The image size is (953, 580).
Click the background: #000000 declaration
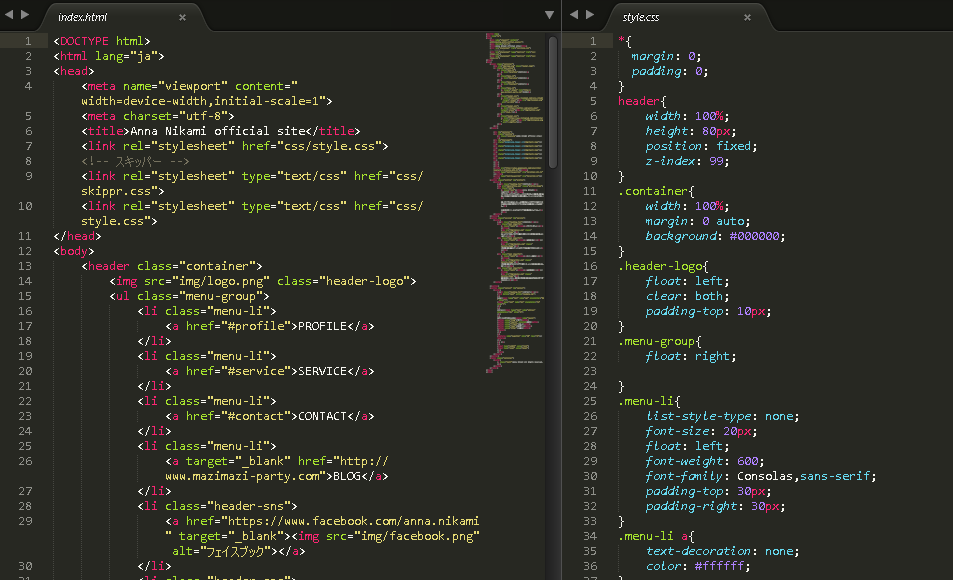click(x=715, y=236)
